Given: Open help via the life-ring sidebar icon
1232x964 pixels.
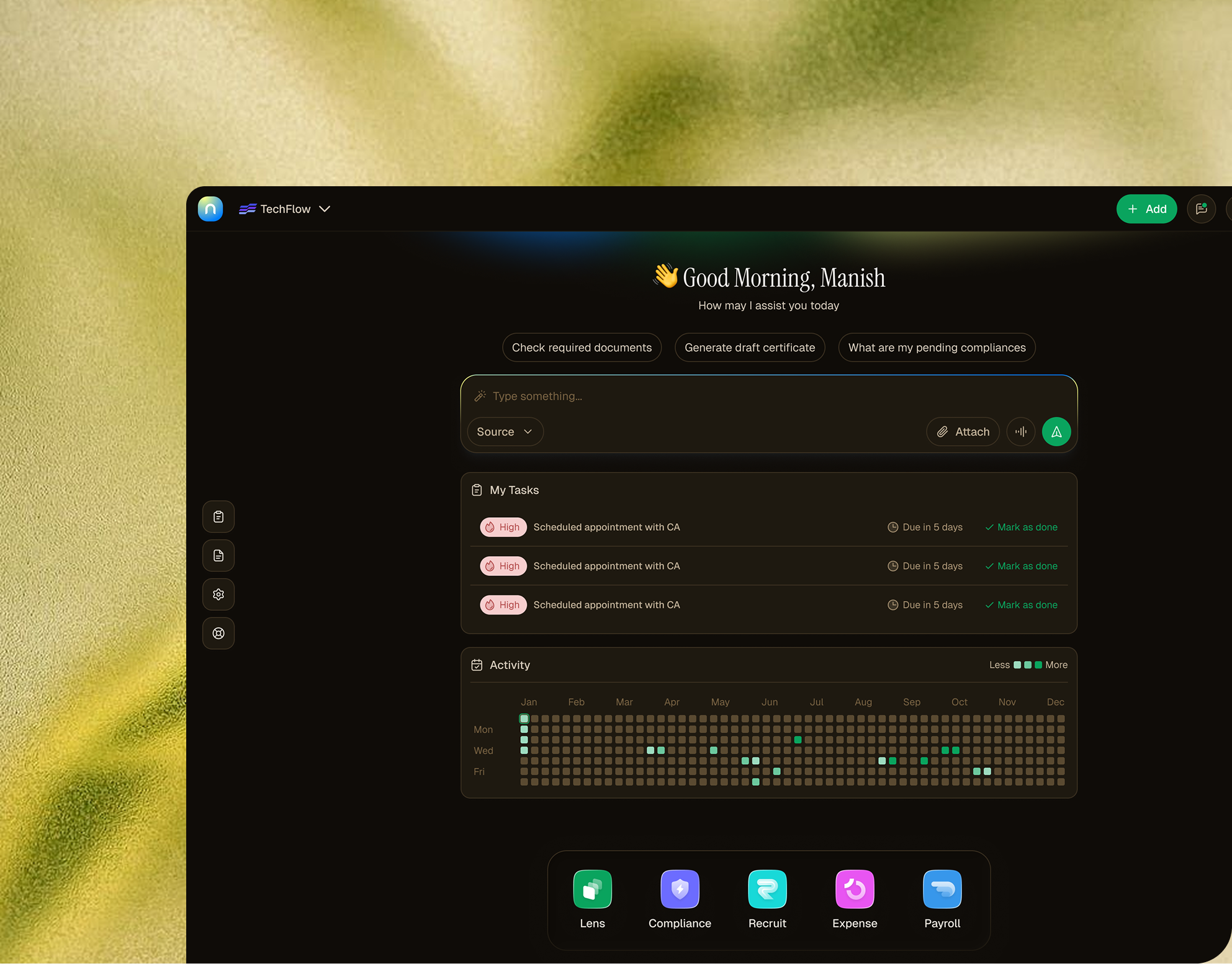Looking at the screenshot, I should [218, 633].
